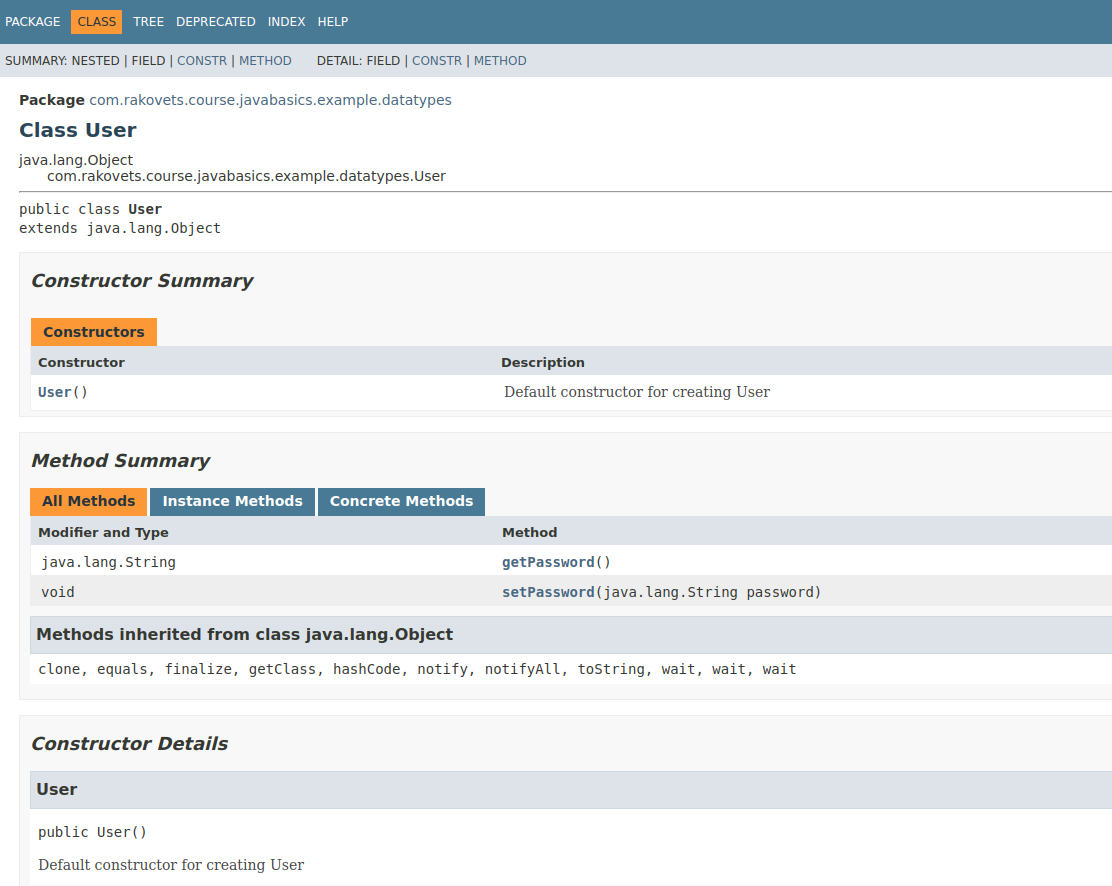
Task: Select the All Methods tab
Action: (x=89, y=502)
